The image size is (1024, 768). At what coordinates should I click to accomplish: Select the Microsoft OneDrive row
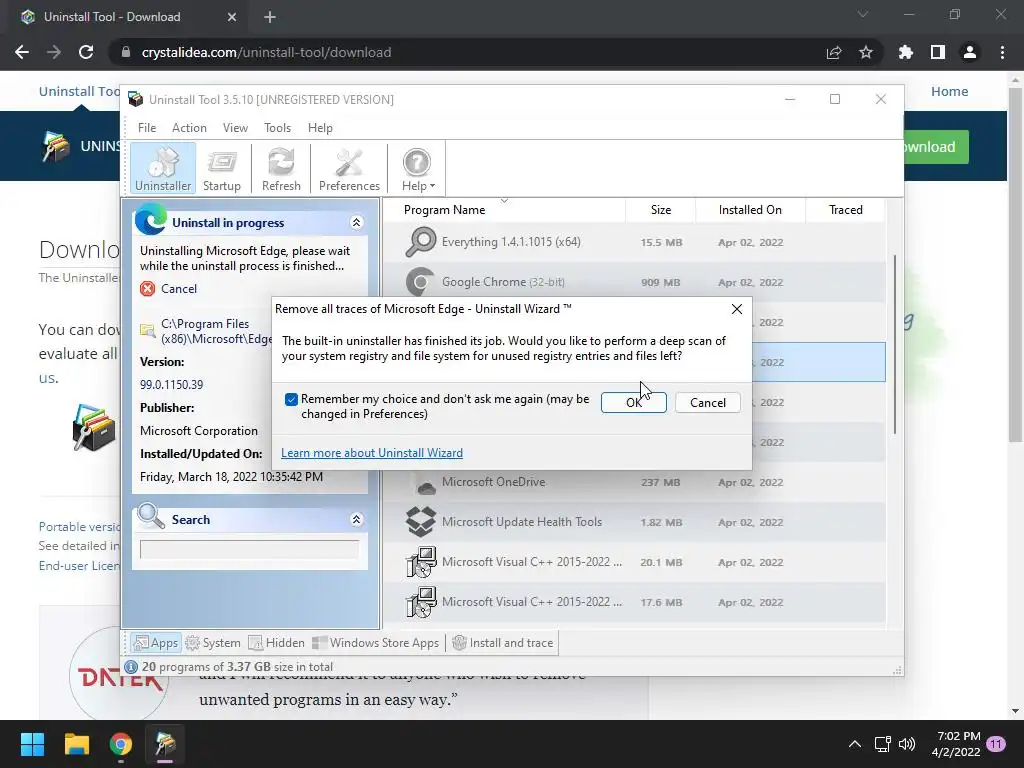[634, 482]
